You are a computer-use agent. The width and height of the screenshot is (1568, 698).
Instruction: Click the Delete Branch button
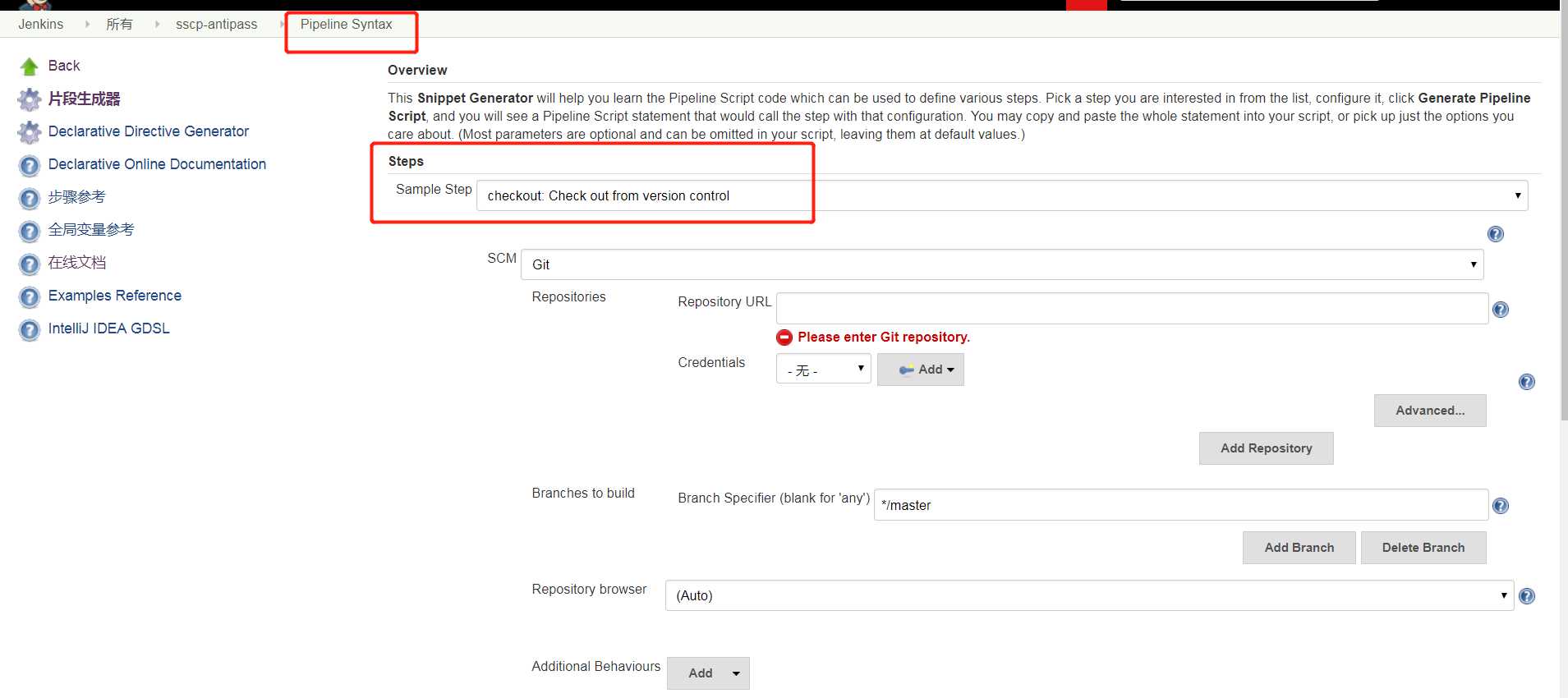(1423, 548)
